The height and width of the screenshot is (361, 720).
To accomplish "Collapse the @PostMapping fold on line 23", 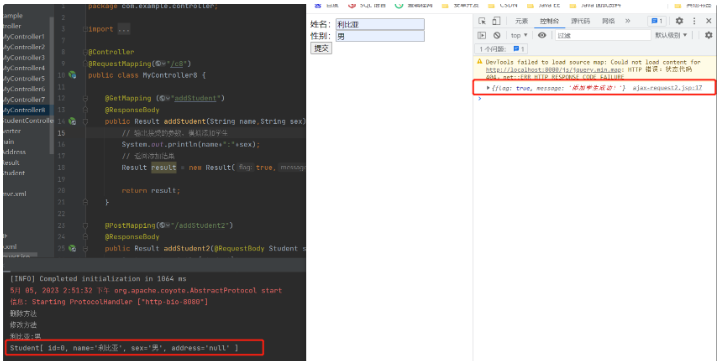I will tap(85, 226).
